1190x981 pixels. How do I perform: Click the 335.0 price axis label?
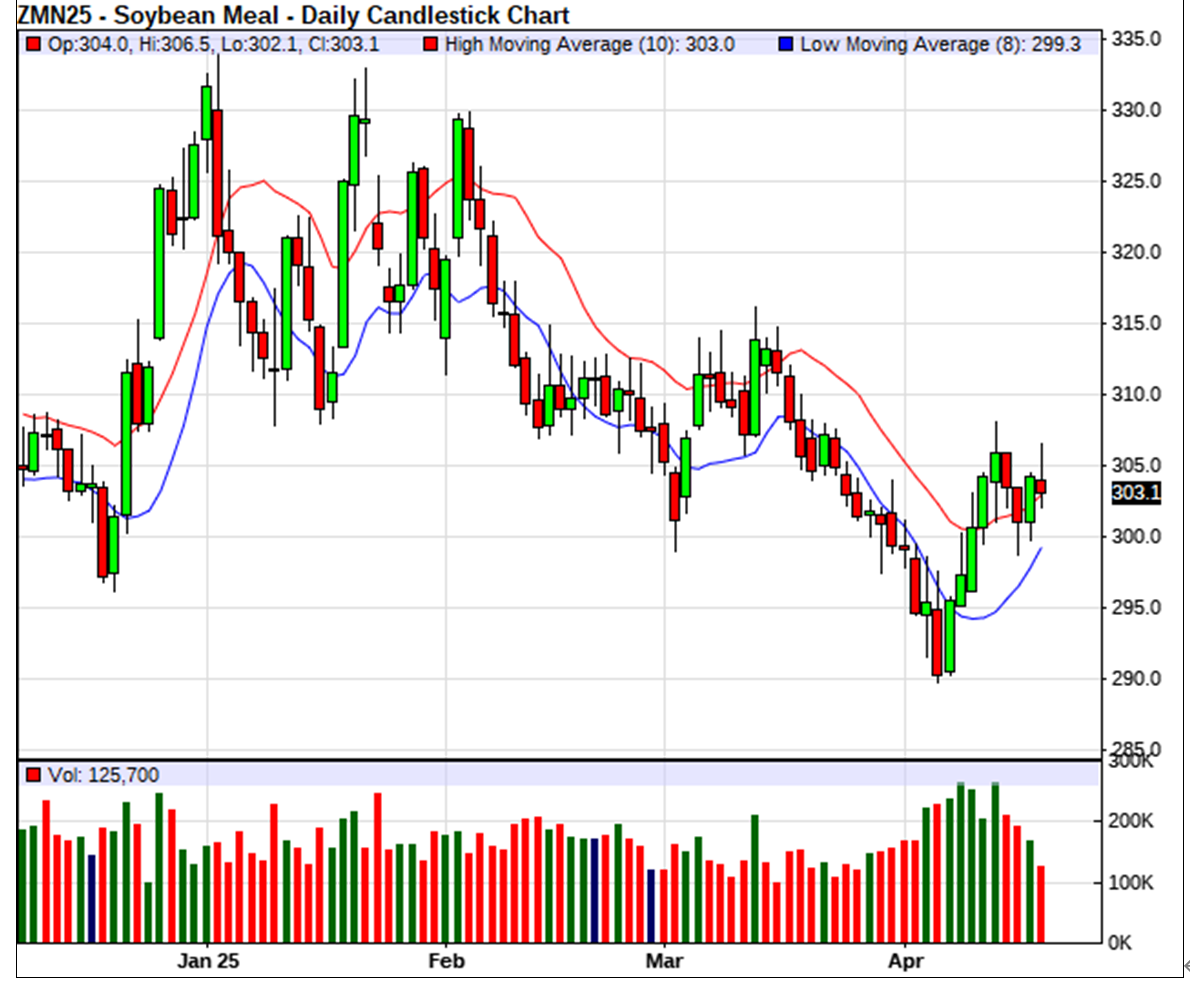click(1137, 39)
